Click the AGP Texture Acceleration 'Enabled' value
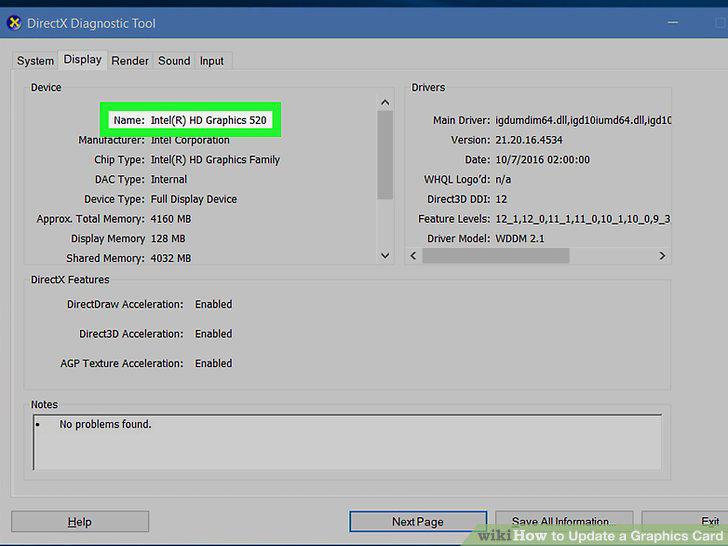Viewport: 728px width, 546px height. click(214, 364)
